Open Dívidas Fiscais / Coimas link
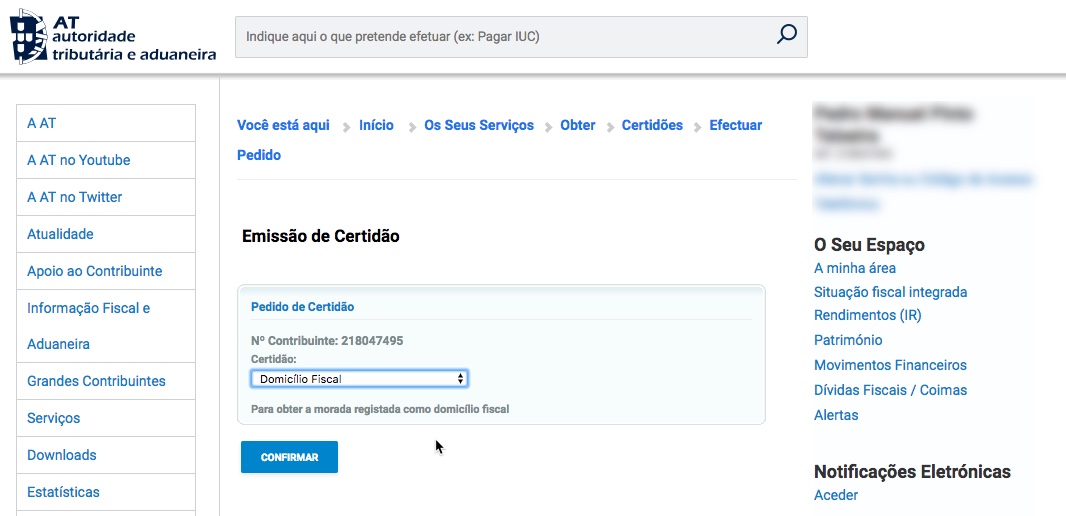This screenshot has width=1066, height=516. click(890, 390)
